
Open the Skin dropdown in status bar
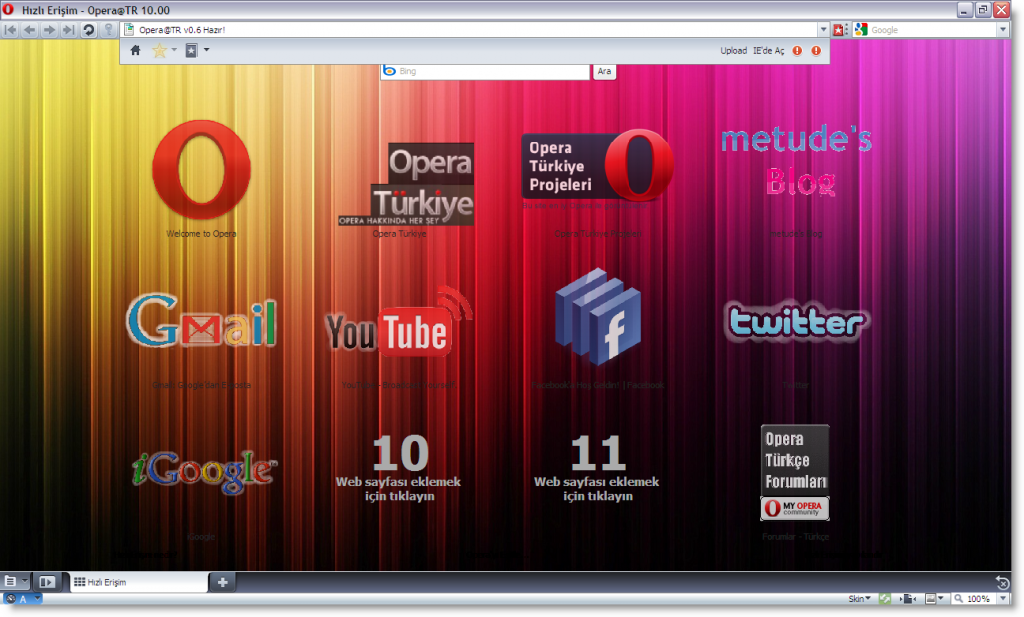click(x=859, y=599)
